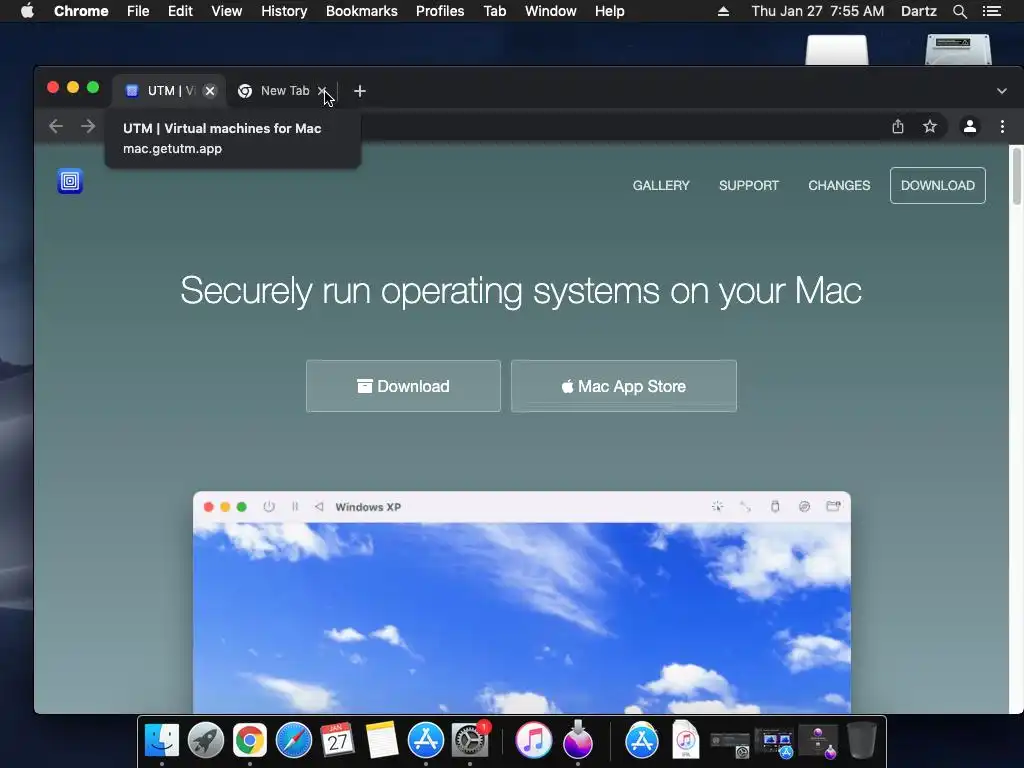Open Notification Center list icon
This screenshot has width=1024, height=768.
point(991,11)
